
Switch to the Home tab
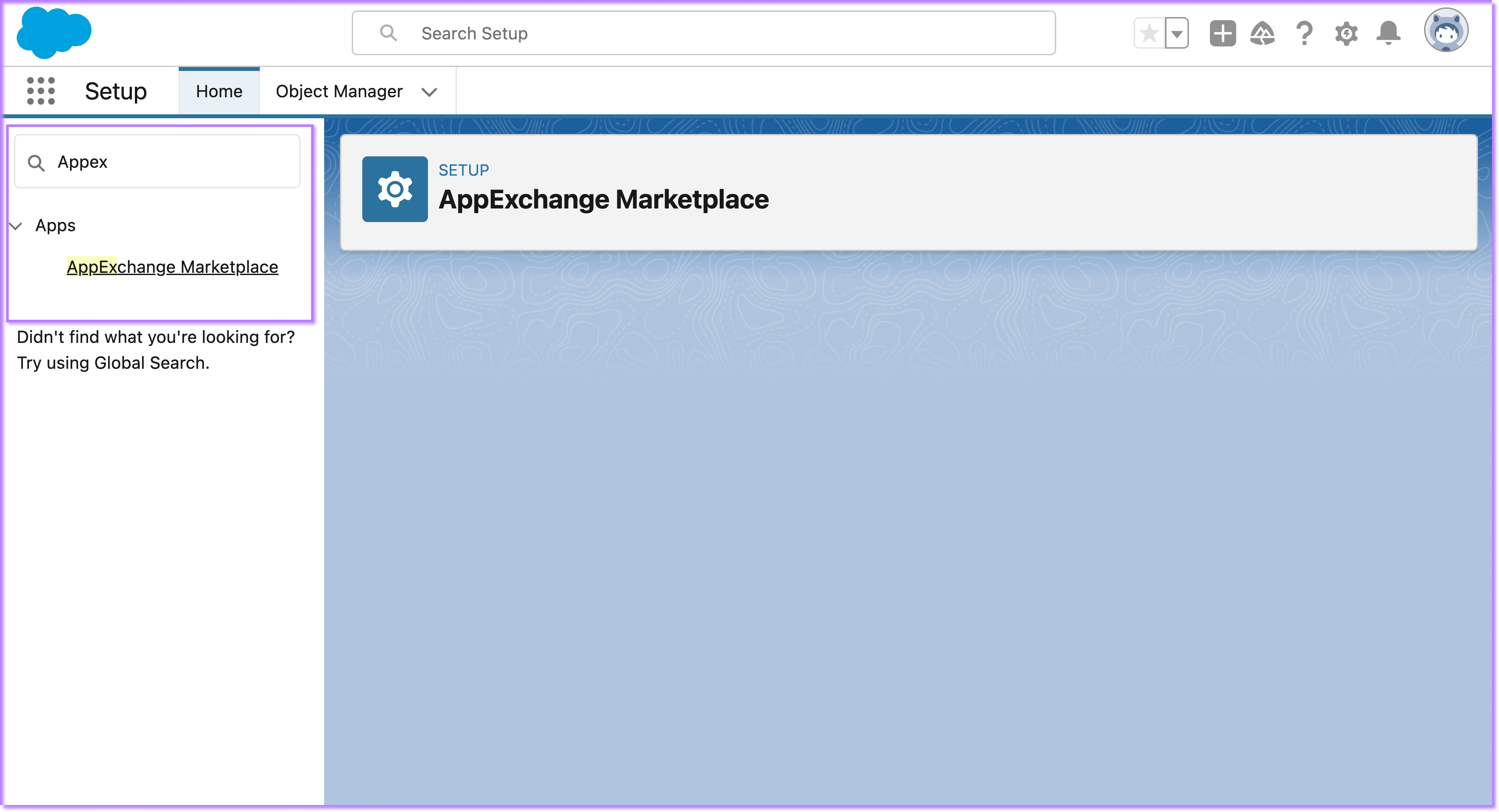tap(219, 92)
